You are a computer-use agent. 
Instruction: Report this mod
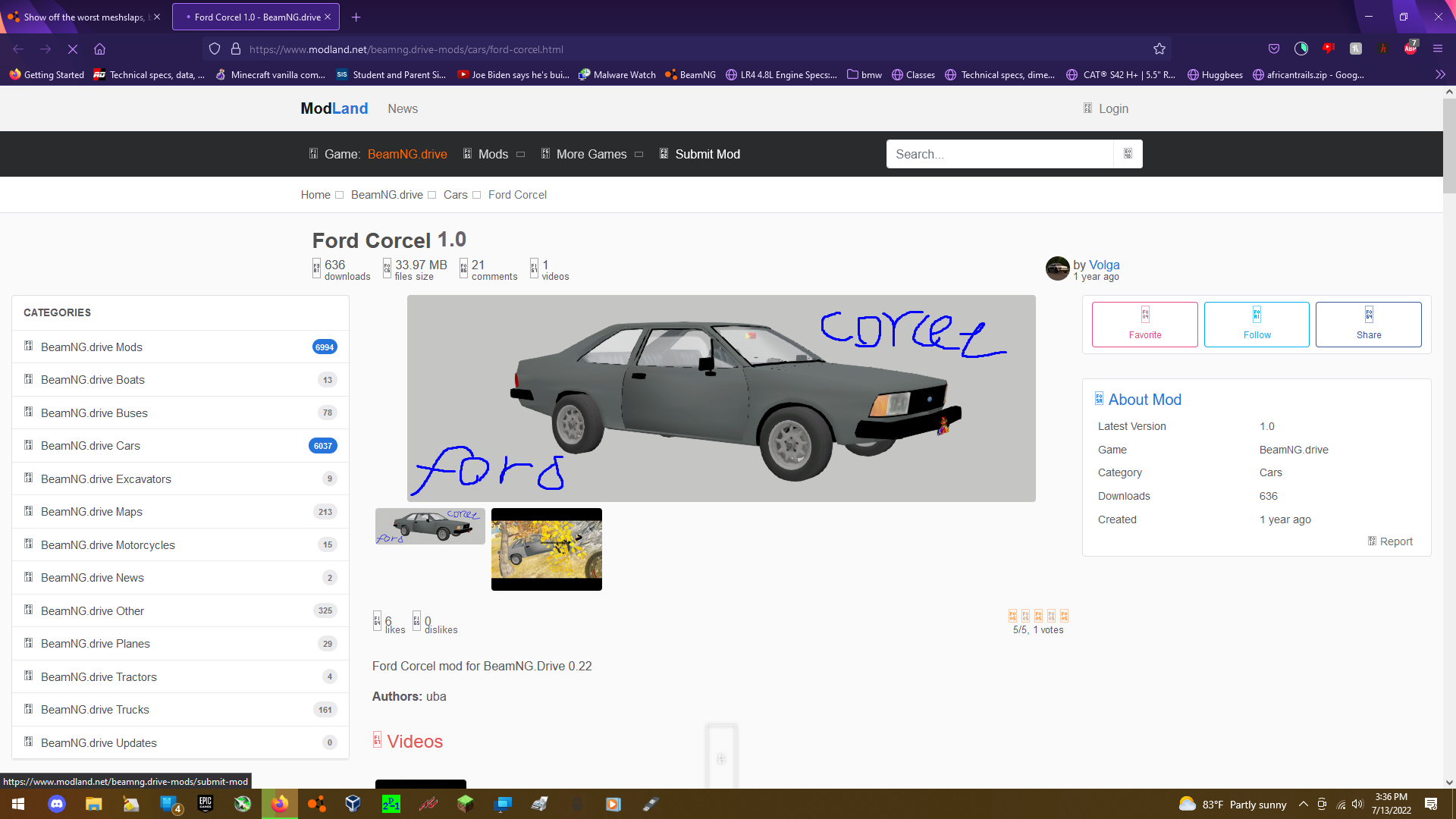click(1390, 541)
